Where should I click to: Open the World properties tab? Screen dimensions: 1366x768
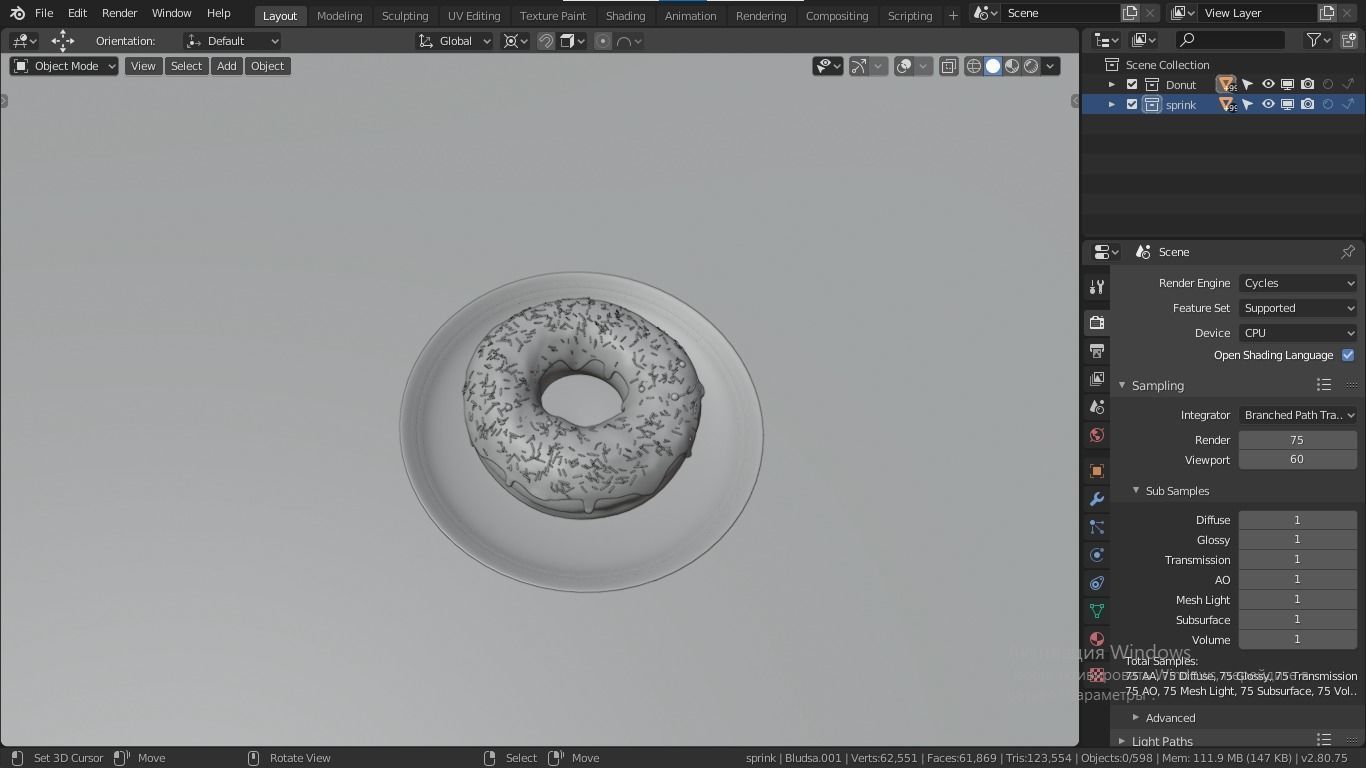1097,435
